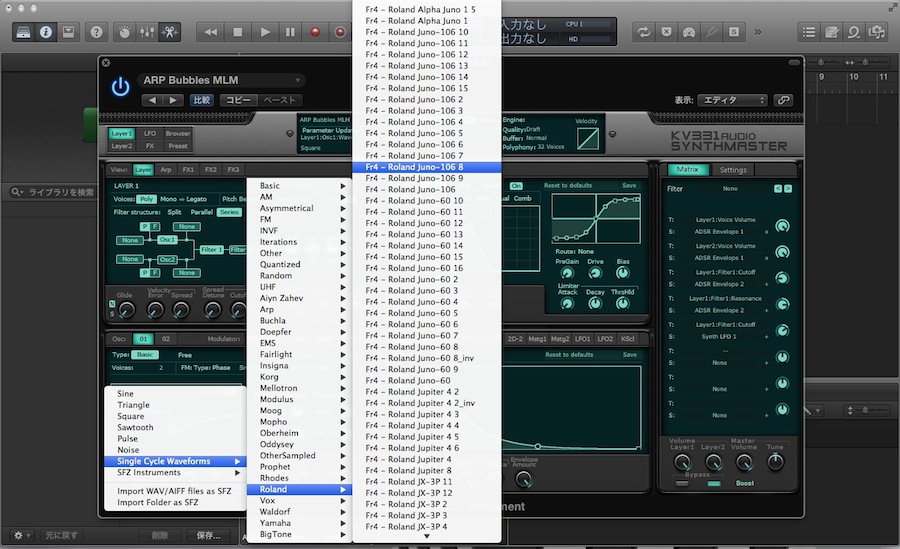Toggle the filter On button
The image size is (900, 549).
pos(516,186)
